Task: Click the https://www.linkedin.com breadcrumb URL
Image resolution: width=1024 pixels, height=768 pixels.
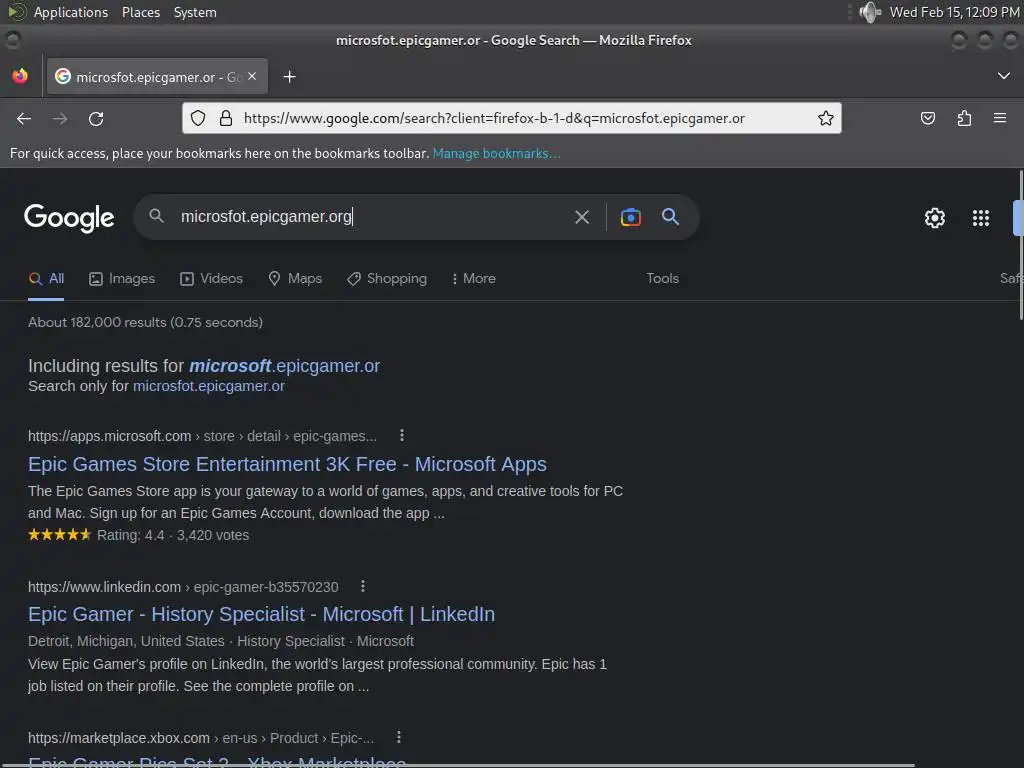Action: pos(104,586)
